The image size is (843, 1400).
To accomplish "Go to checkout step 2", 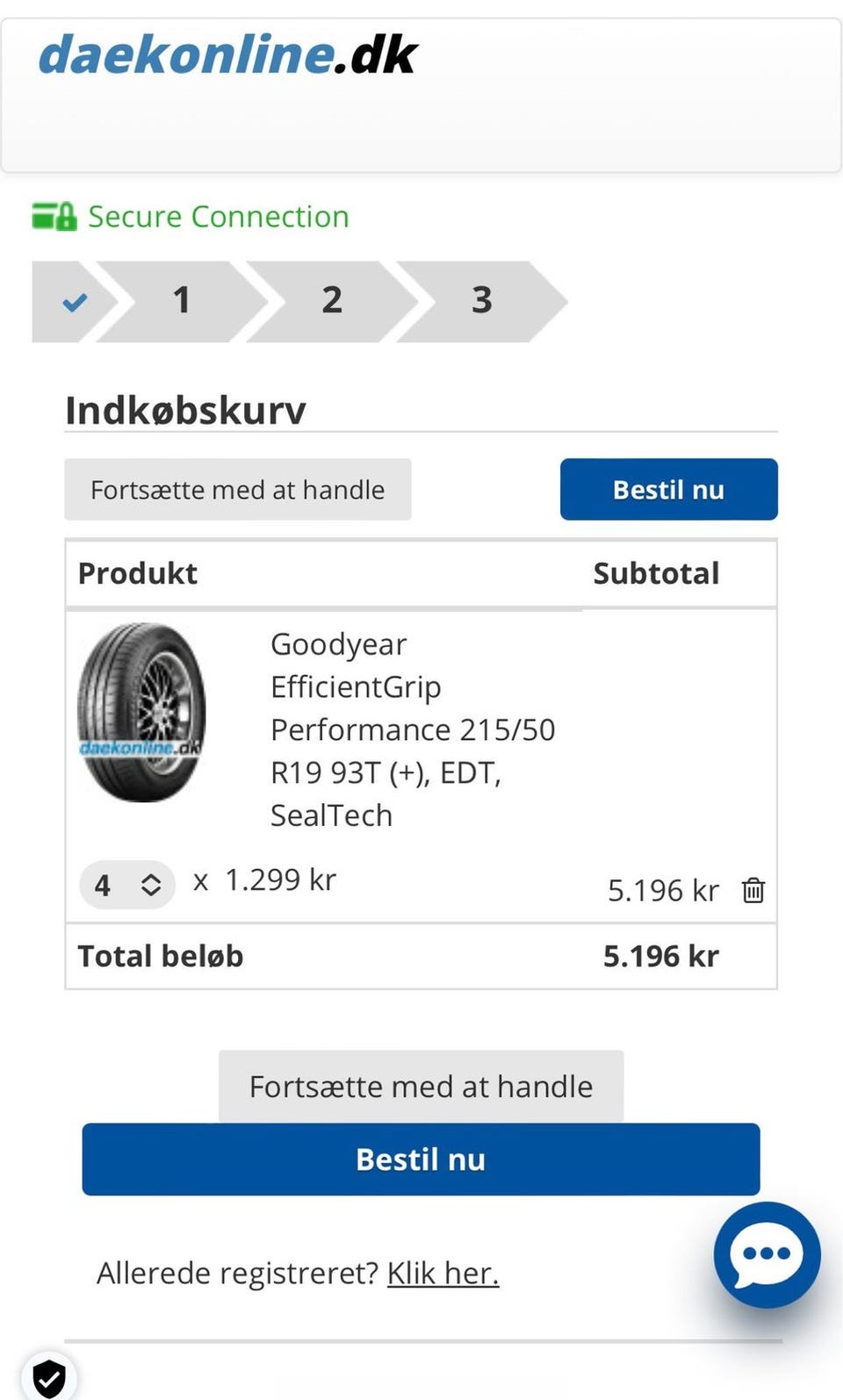I will coord(331,301).
